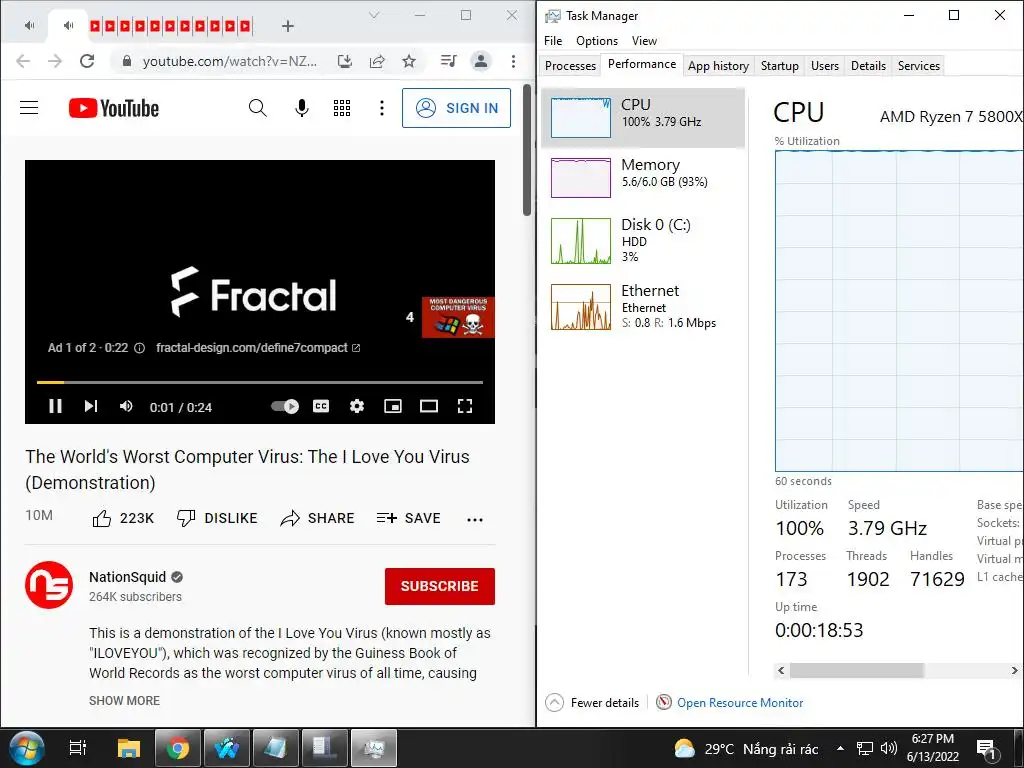The width and height of the screenshot is (1024, 768).
Task: Show hidden system tray icons arrow
Action: tap(840, 748)
